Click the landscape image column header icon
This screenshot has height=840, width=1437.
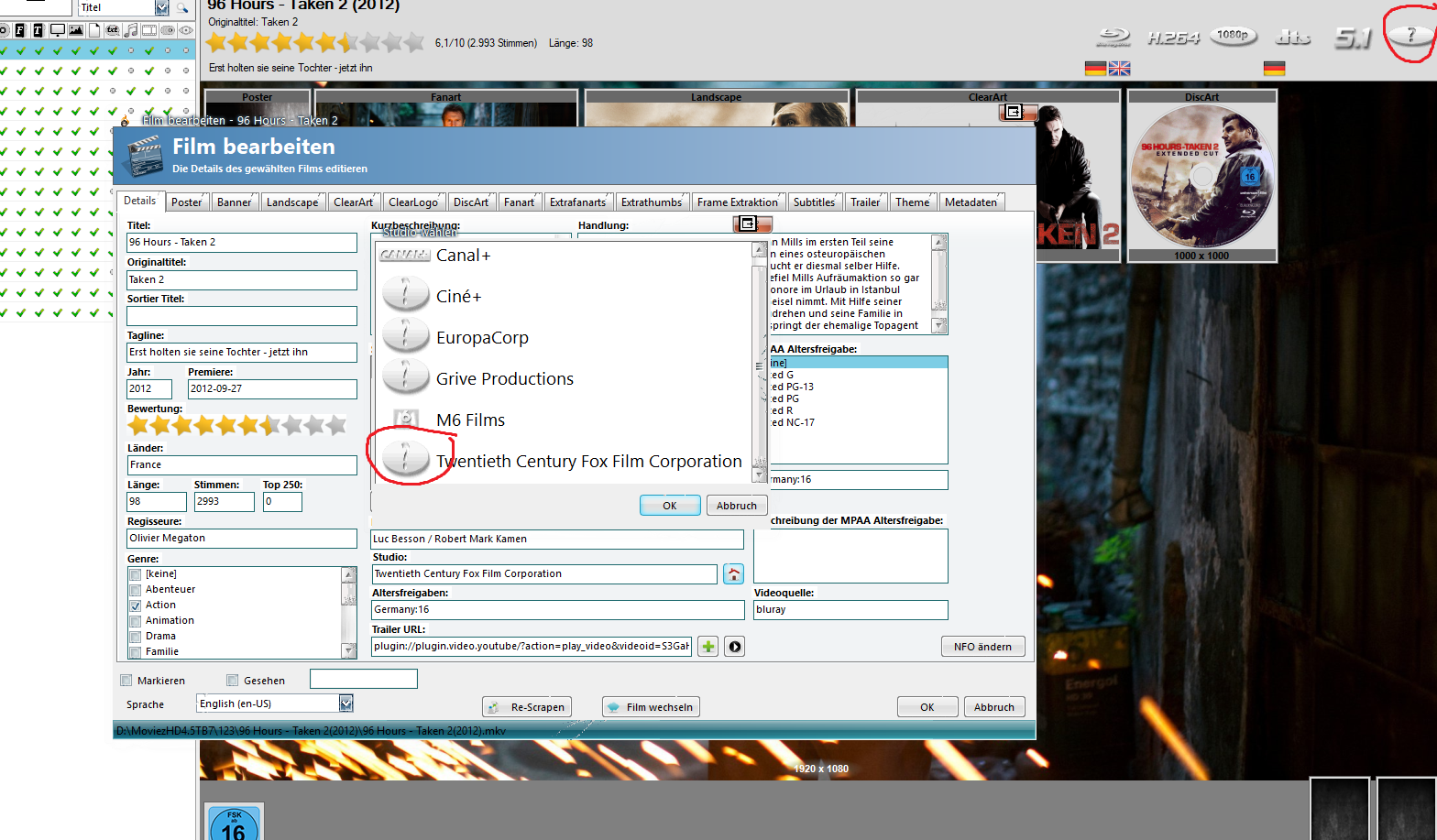75,30
